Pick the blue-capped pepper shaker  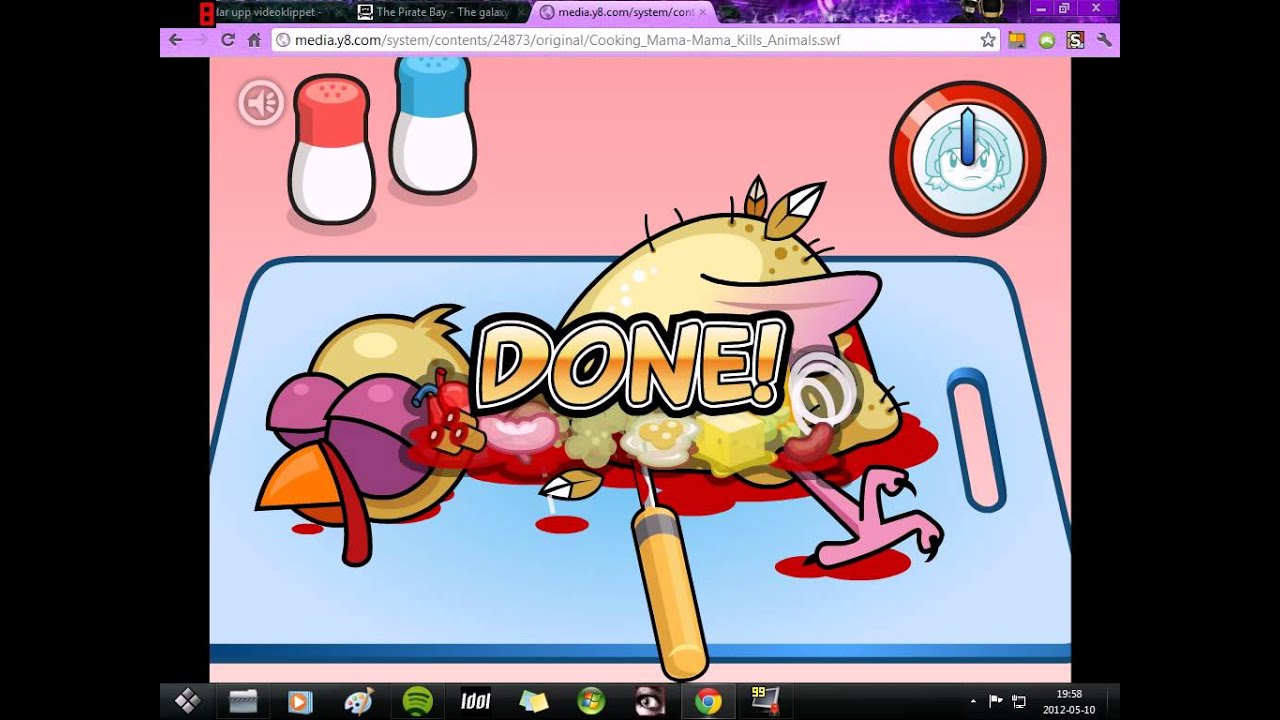[432, 125]
